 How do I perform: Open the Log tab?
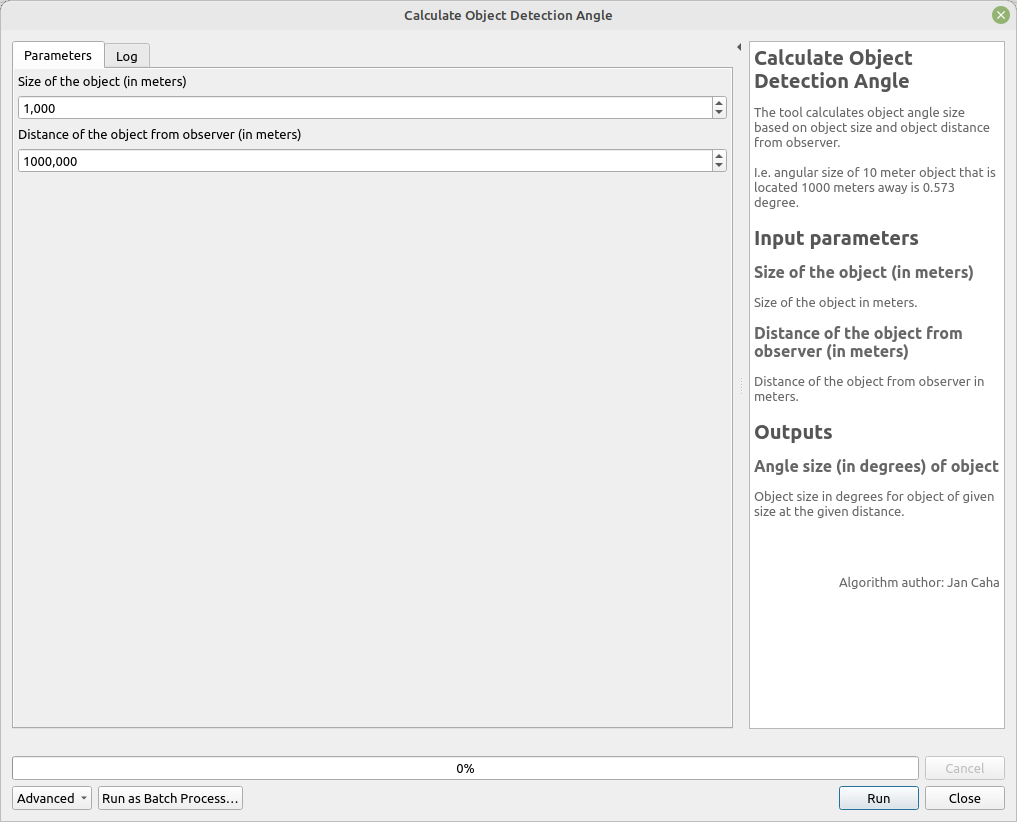tap(127, 57)
